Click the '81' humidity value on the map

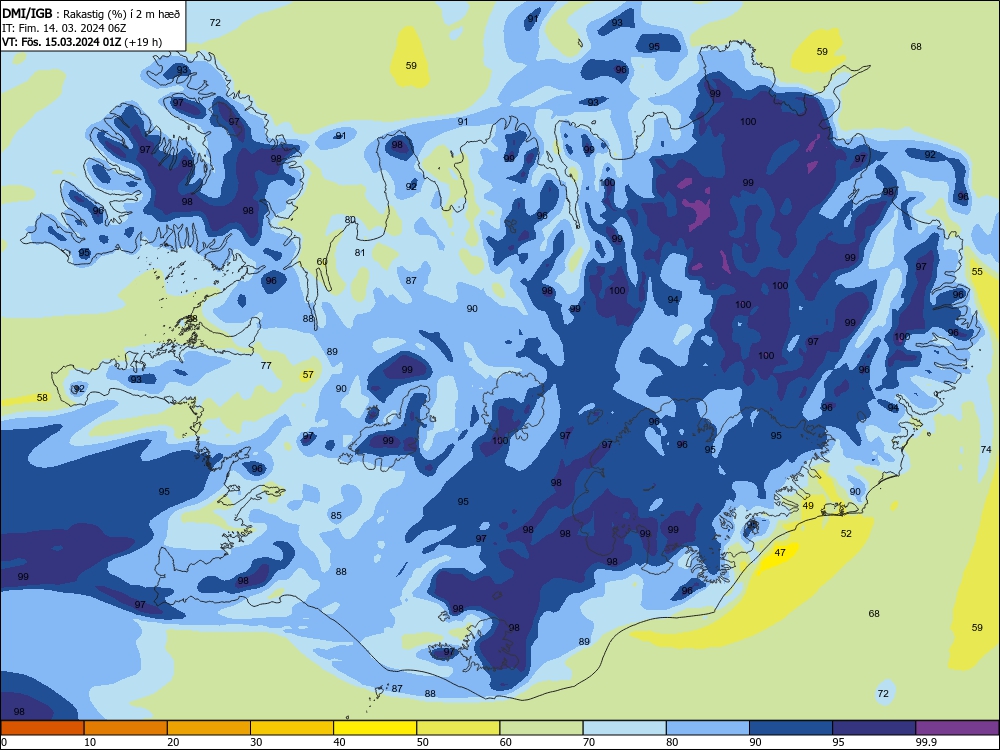pos(360,253)
